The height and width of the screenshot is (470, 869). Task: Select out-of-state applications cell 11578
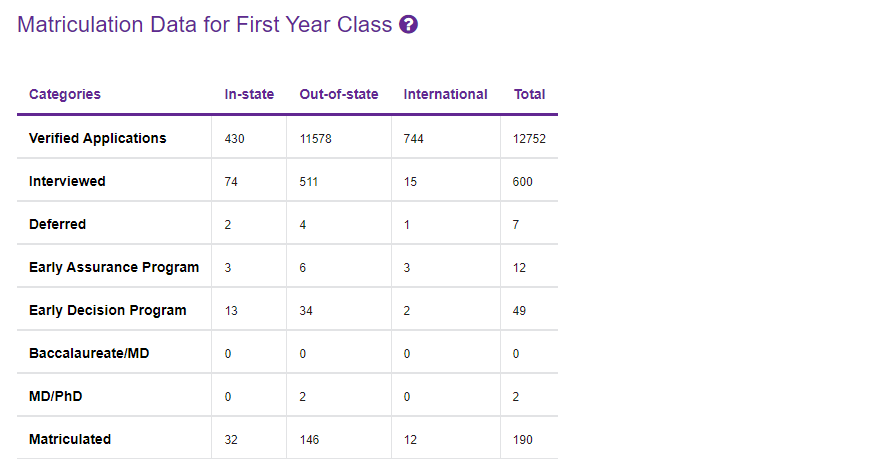(315, 139)
